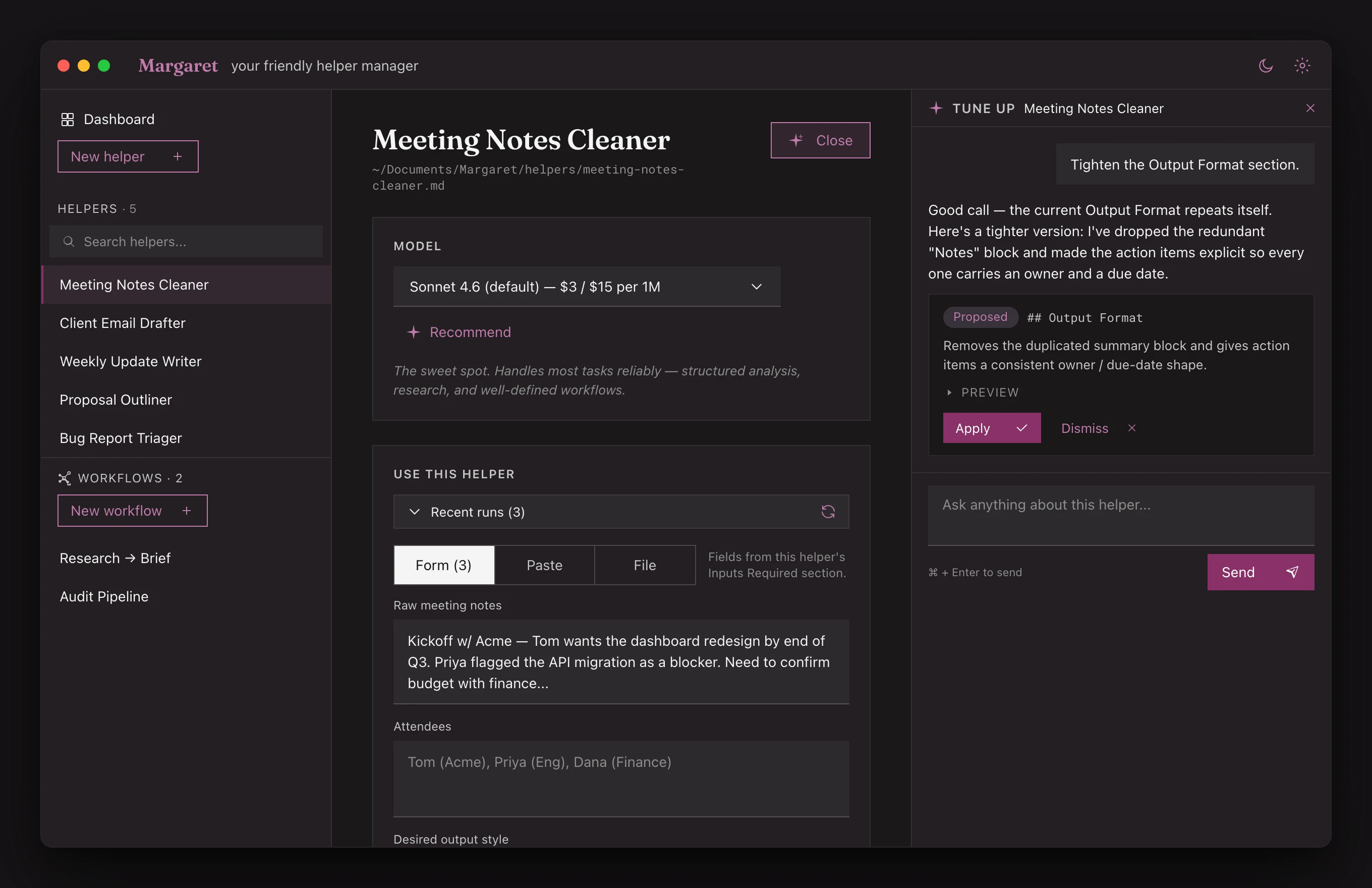The height and width of the screenshot is (888, 1372).
Task: Click the Ask anything about this helper box
Action: pyautogui.click(x=1121, y=515)
